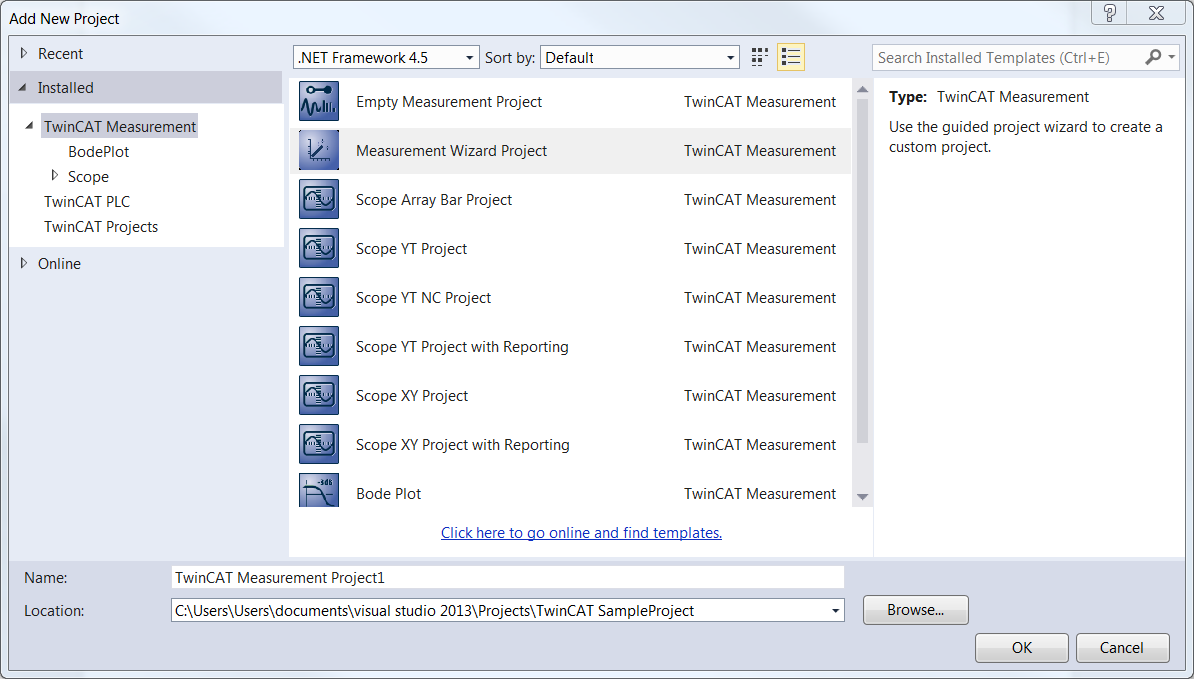Click the template list scrollbar thumb
Image resolution: width=1194 pixels, height=679 pixels.
tap(863, 270)
